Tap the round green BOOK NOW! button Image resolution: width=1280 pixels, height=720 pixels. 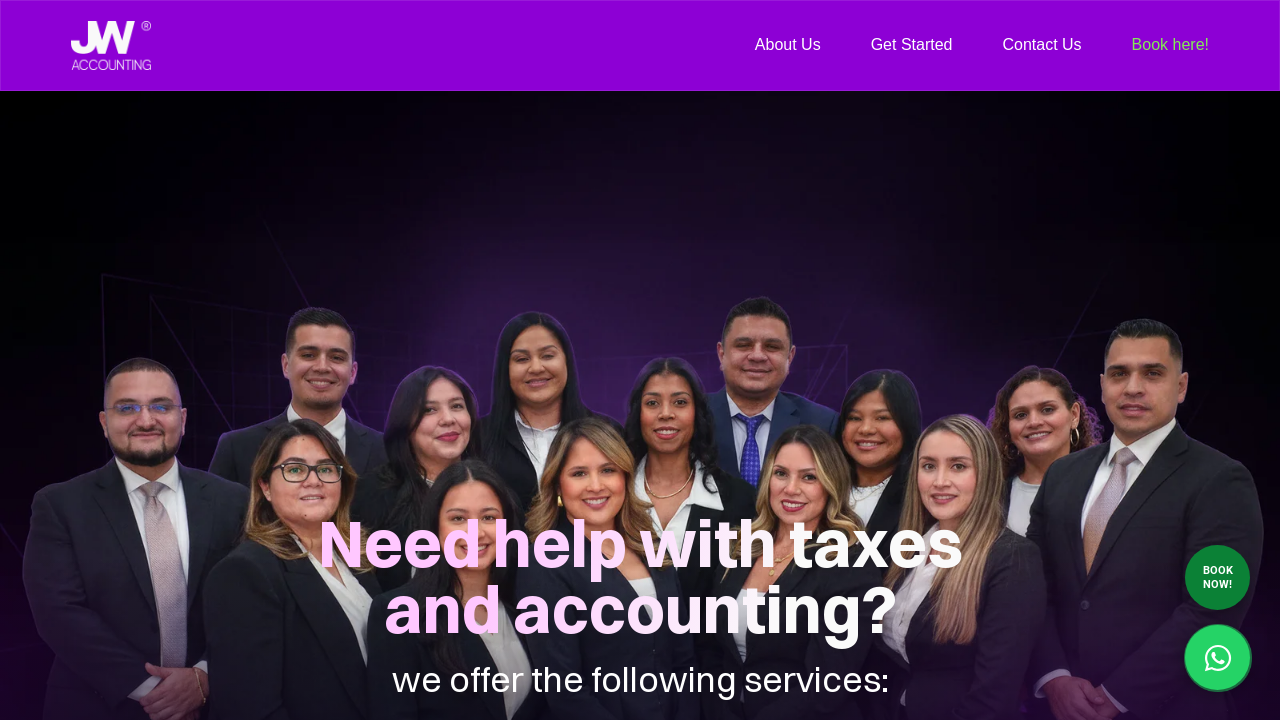1217,577
